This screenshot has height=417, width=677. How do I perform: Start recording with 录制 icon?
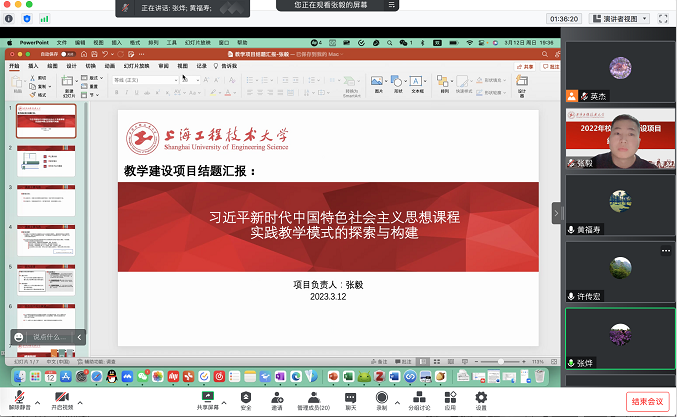(381, 398)
